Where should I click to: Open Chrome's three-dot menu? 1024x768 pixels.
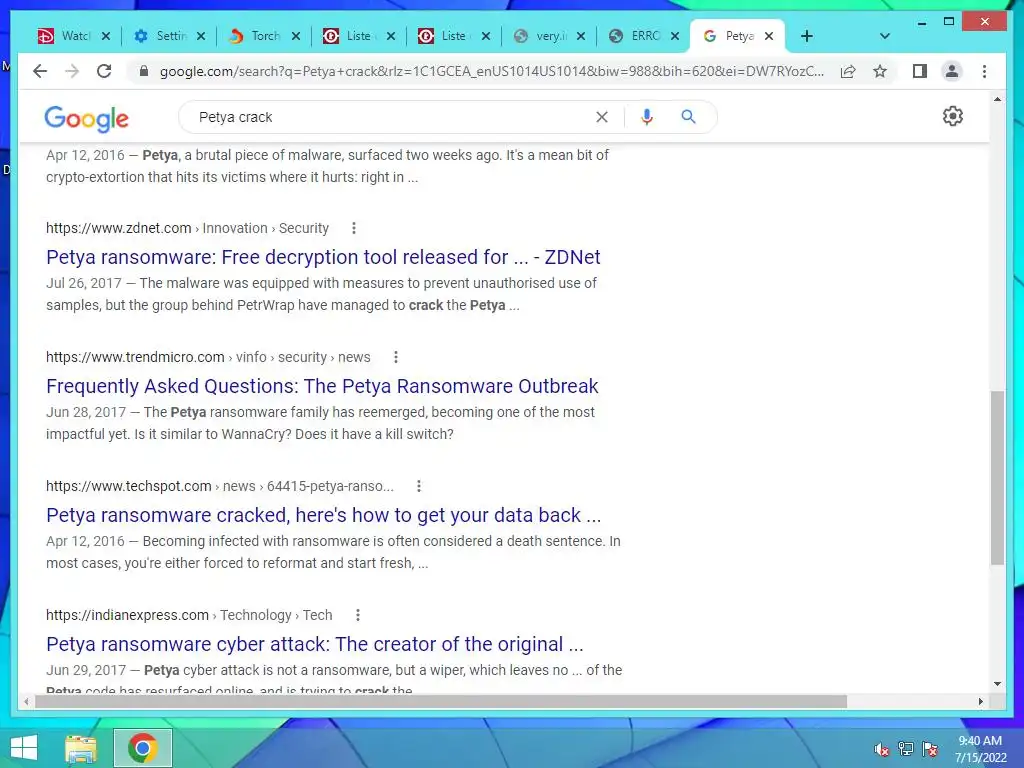(984, 71)
